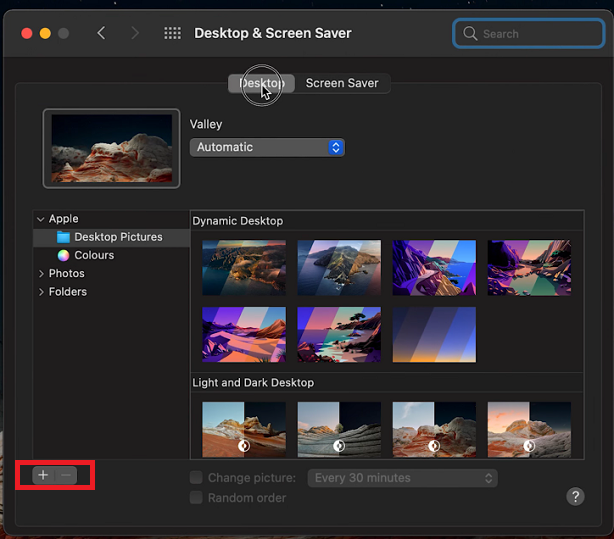
Task: Click the magnifier icon in Search
Action: click(x=470, y=34)
